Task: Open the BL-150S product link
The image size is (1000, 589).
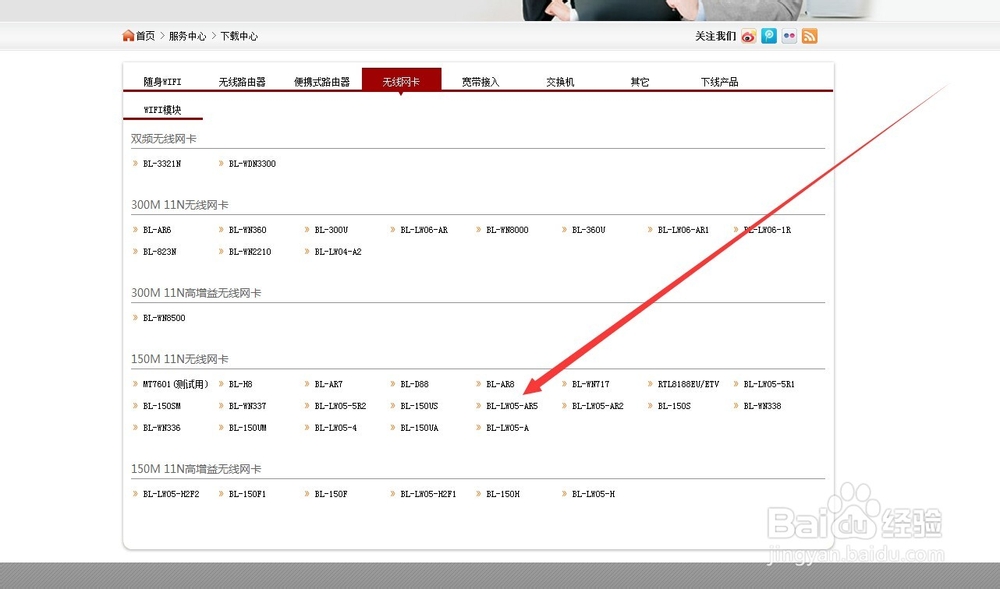Action: tap(674, 406)
